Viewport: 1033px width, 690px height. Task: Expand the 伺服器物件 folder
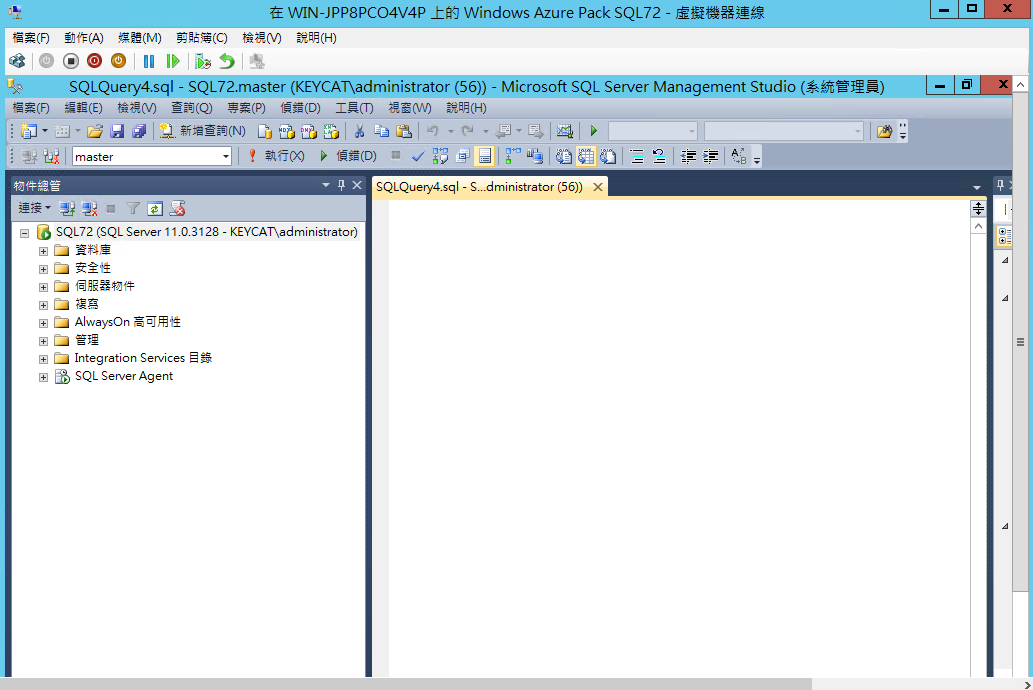pyautogui.click(x=43, y=287)
